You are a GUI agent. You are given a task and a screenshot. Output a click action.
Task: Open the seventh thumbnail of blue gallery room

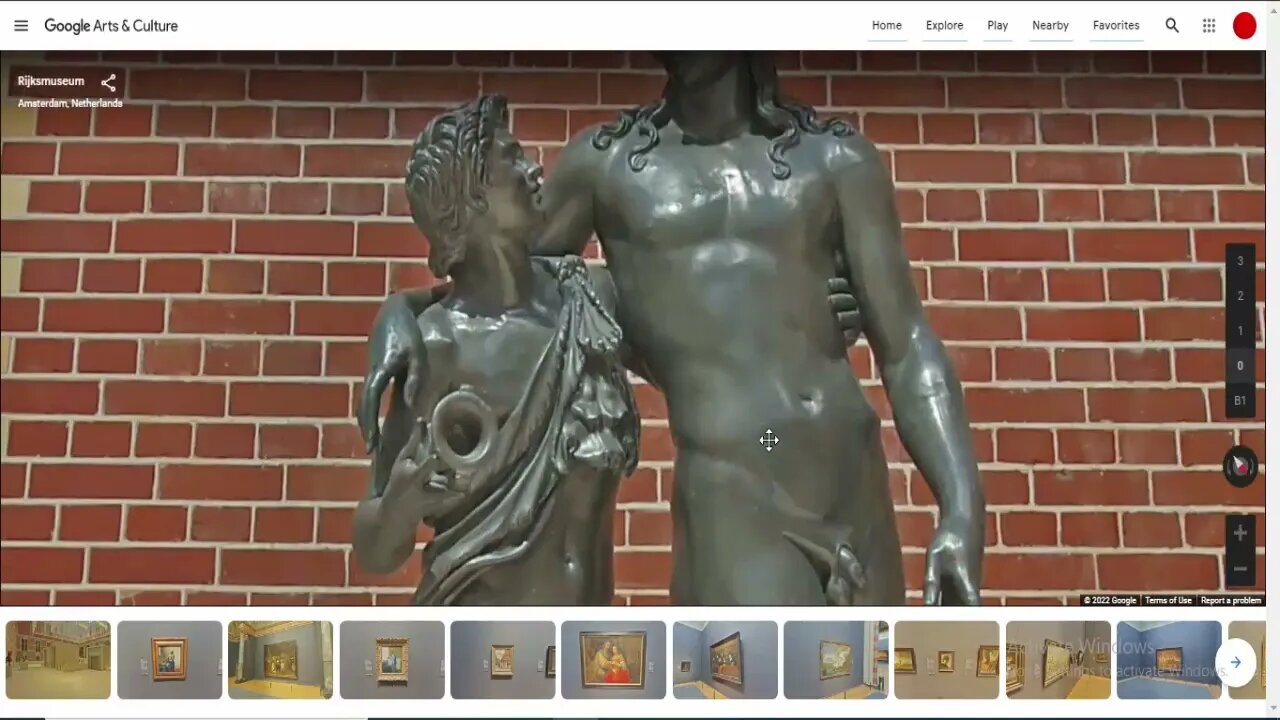point(725,660)
